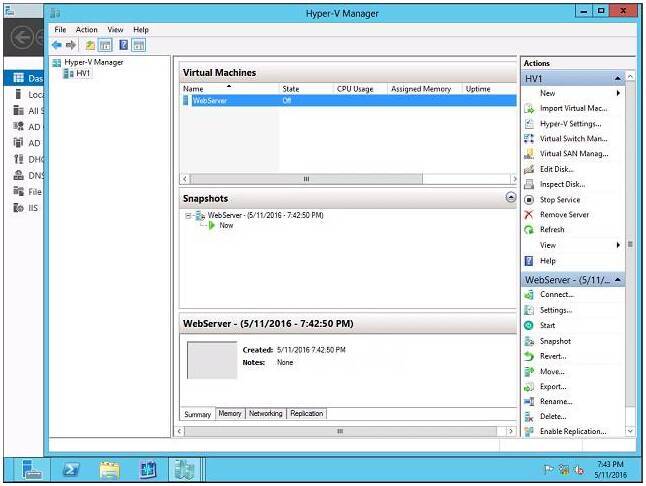Open the New submenu in Actions
The height and width of the screenshot is (486, 646).
pos(573,93)
